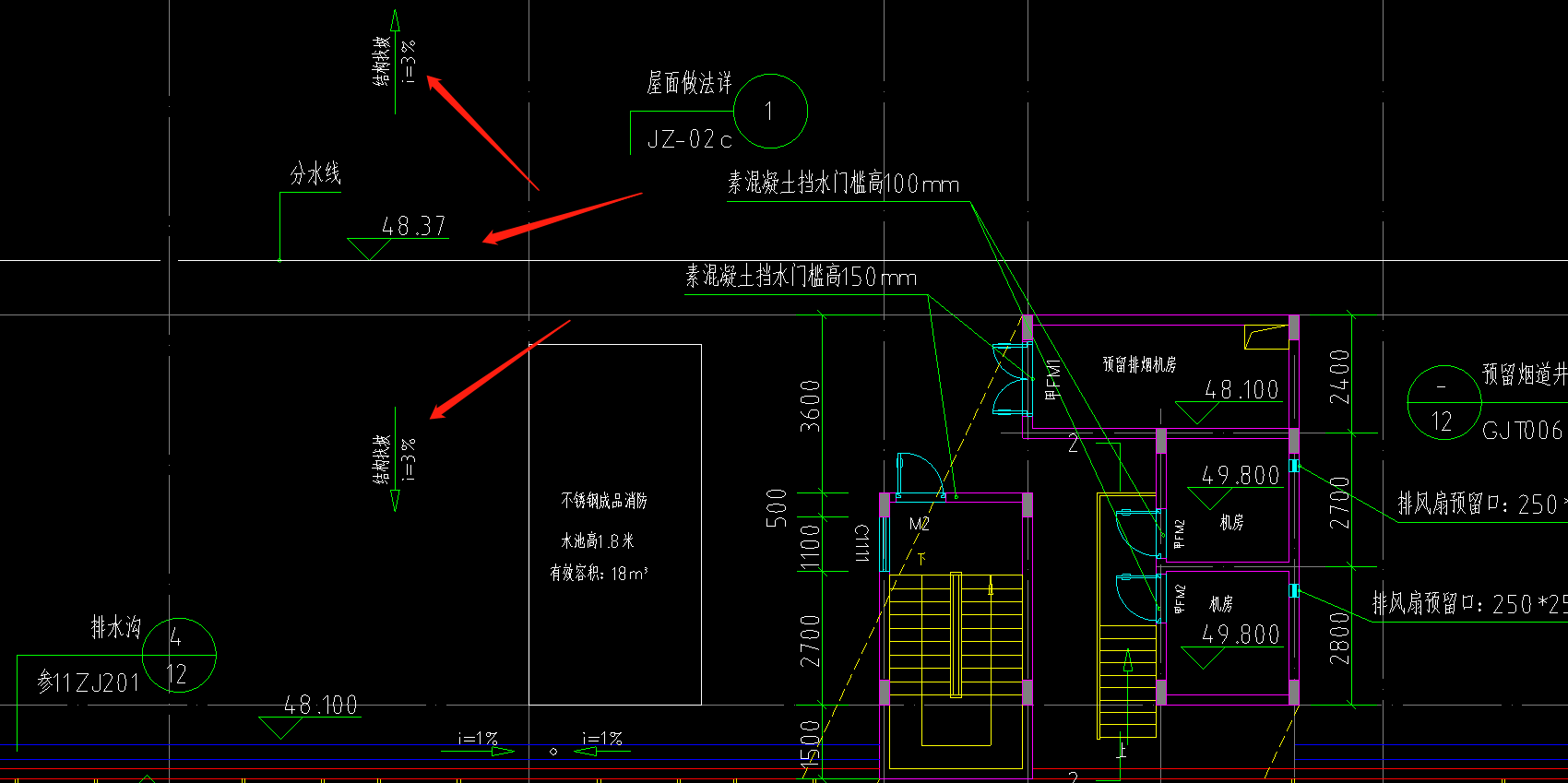Click the 1500 dimension text
This screenshot has width=1568, height=783.
pyautogui.click(x=810, y=743)
